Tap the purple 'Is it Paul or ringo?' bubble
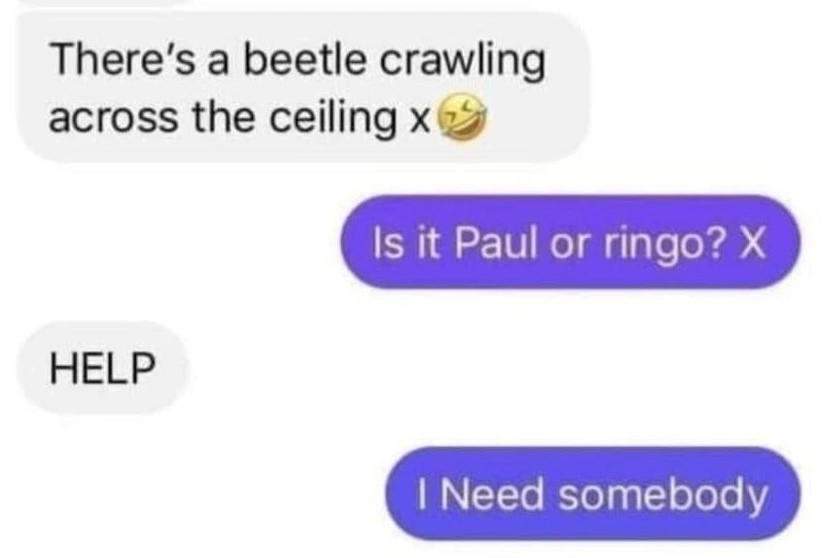Screen dimensions: 837x558 [571, 242]
